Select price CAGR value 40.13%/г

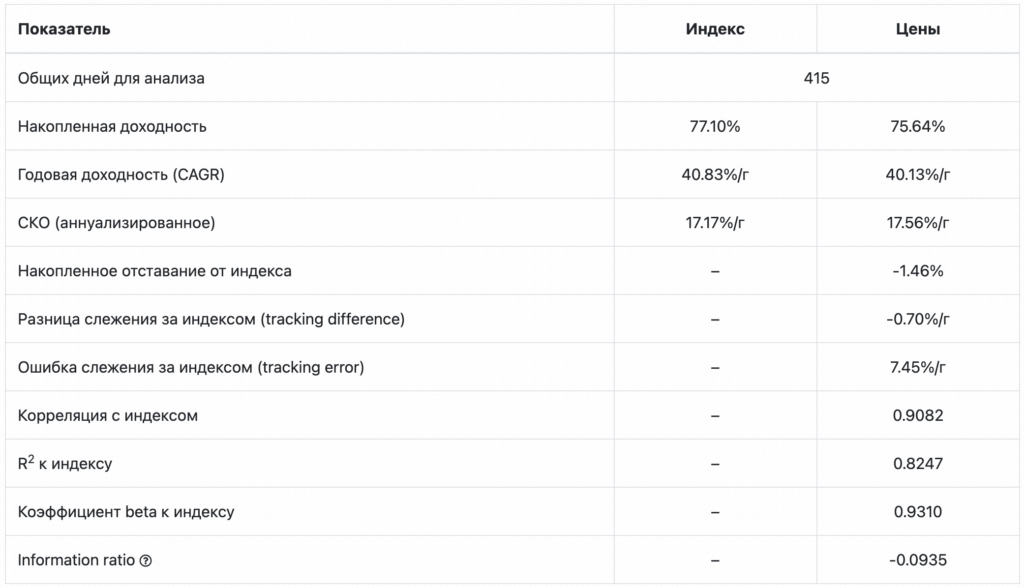[918, 174]
